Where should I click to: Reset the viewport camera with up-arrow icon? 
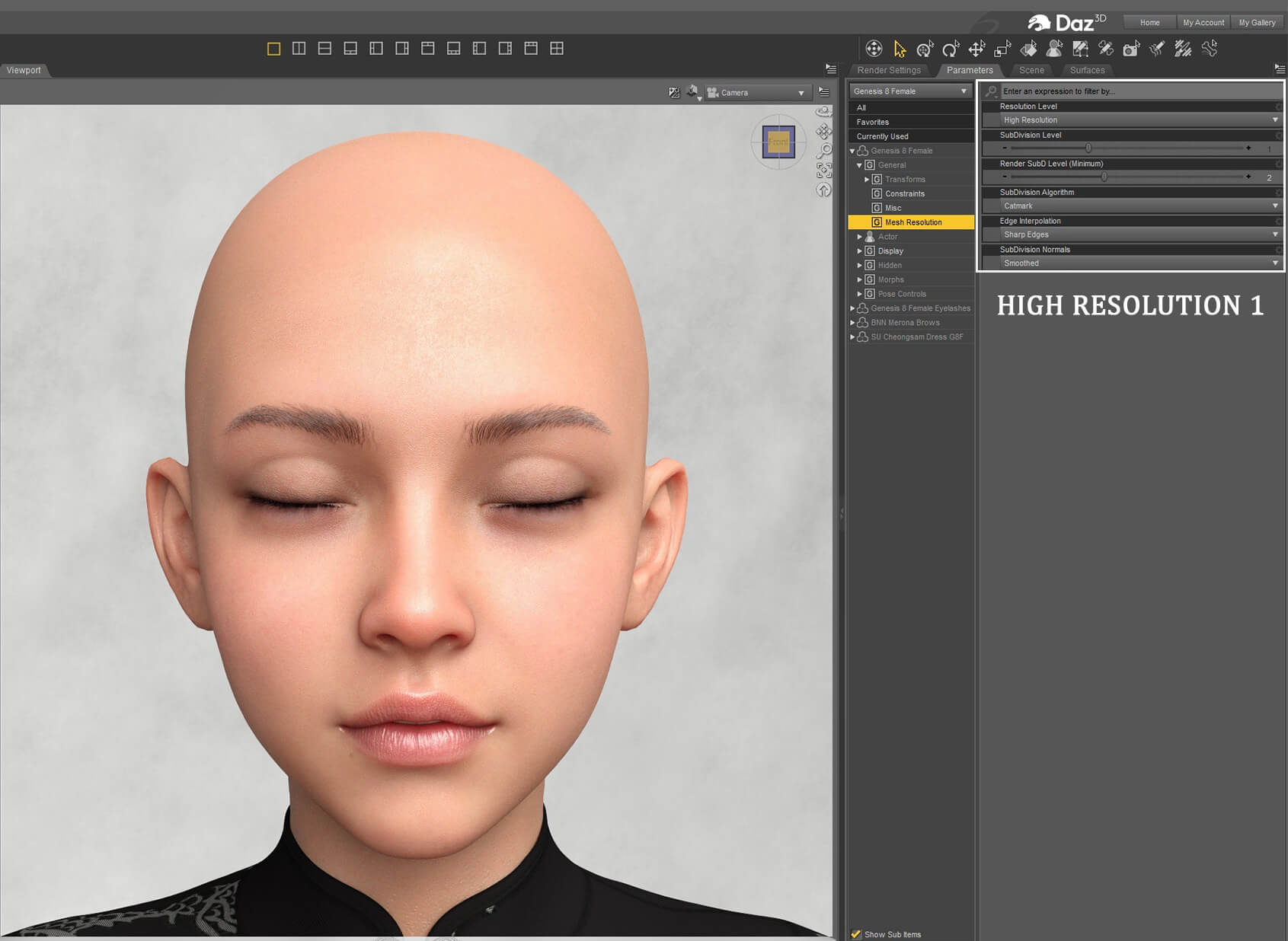(x=823, y=190)
